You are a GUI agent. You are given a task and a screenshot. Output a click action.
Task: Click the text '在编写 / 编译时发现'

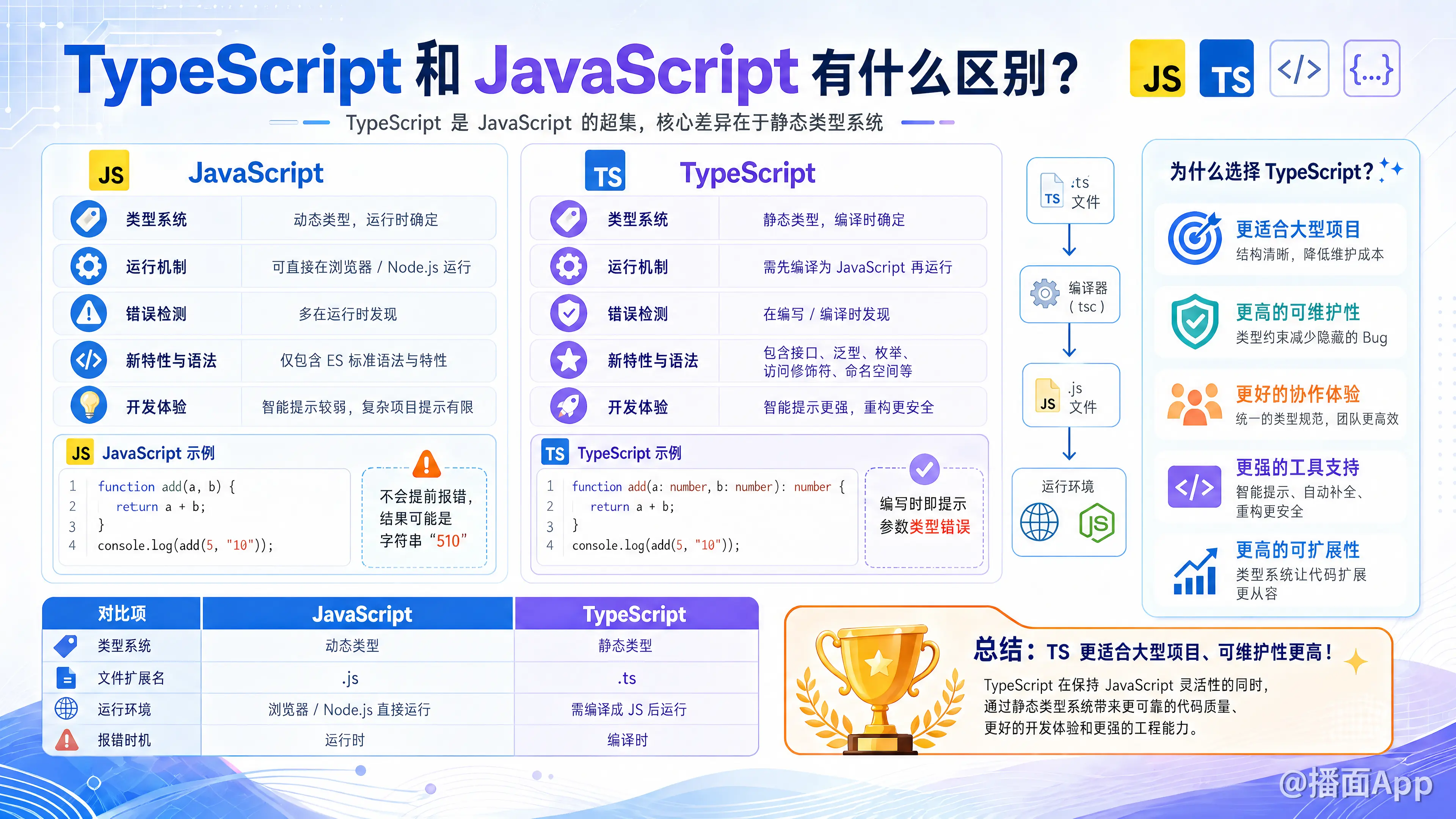tap(826, 314)
